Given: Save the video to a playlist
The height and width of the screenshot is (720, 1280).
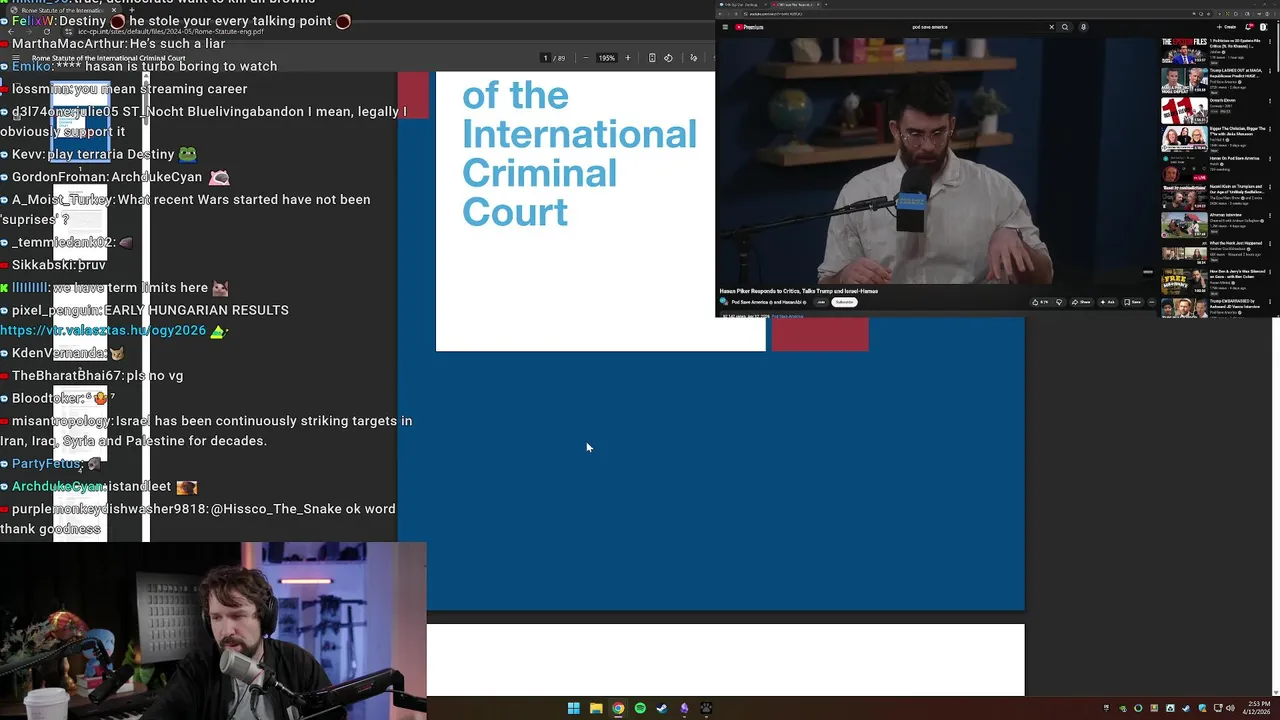Looking at the screenshot, I should click(1133, 302).
